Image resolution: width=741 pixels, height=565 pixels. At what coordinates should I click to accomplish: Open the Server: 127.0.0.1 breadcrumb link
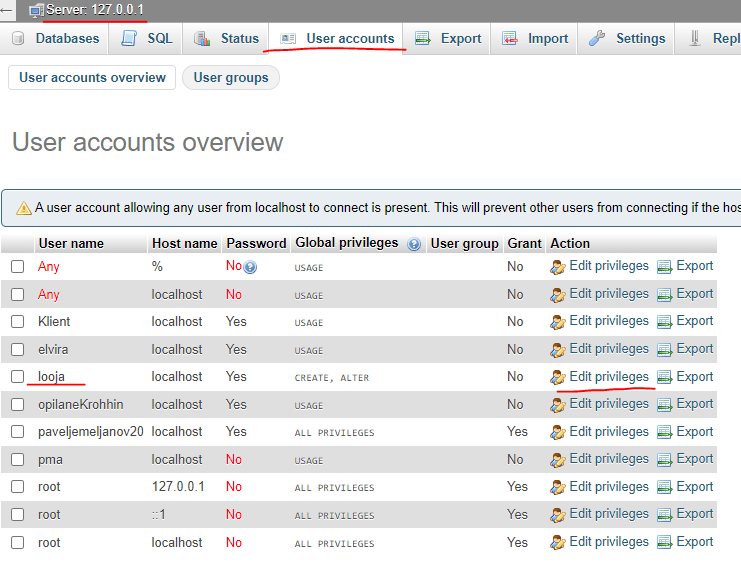(95, 10)
